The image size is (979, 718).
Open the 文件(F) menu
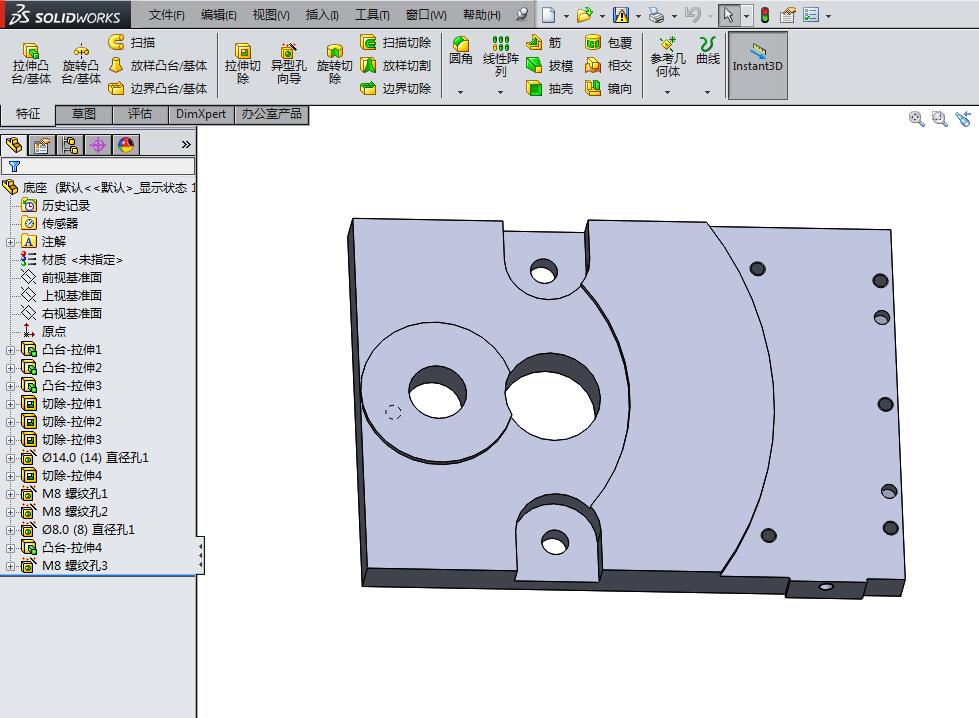pos(167,15)
